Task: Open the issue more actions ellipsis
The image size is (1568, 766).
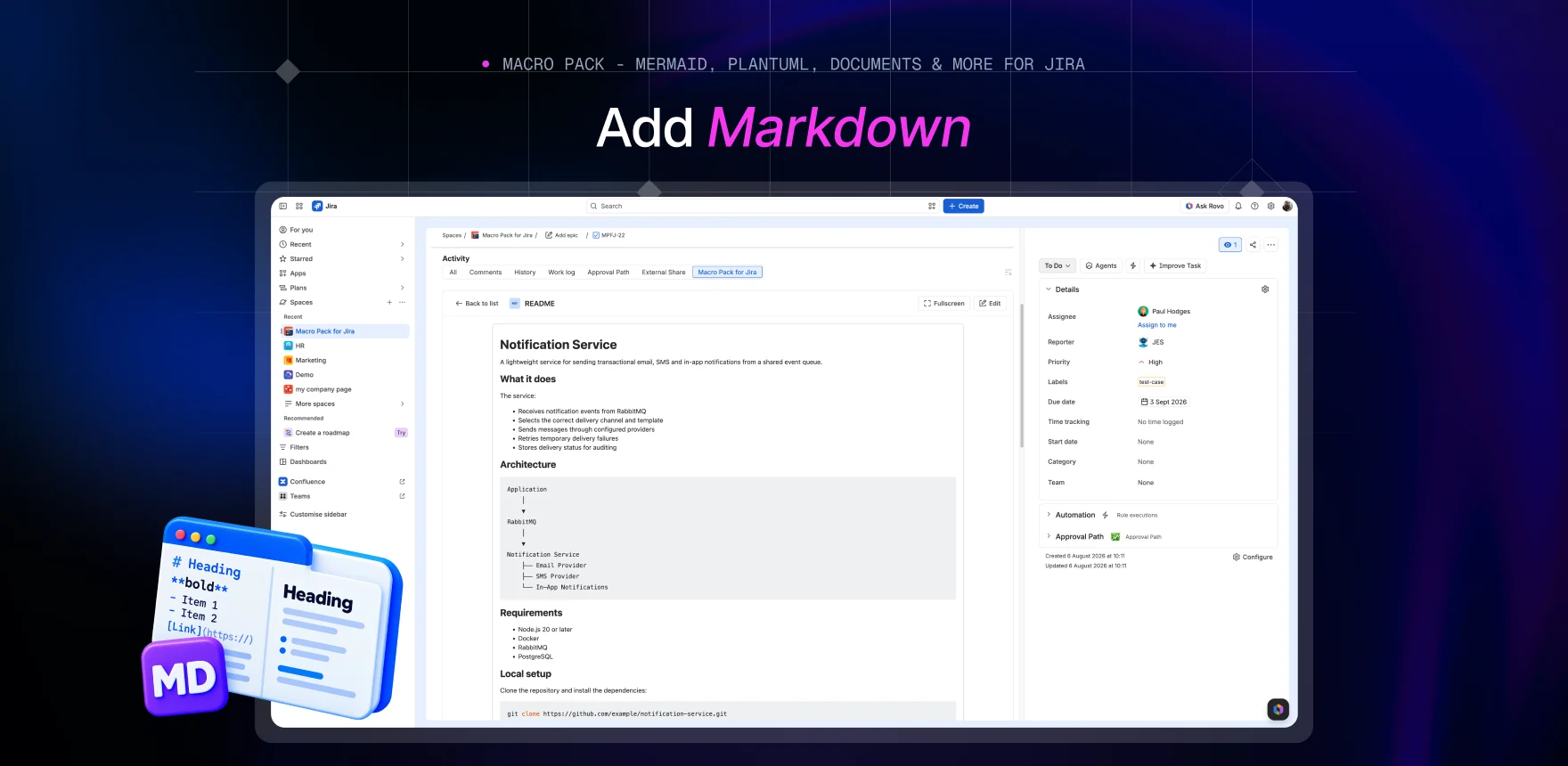Action: point(1271,245)
